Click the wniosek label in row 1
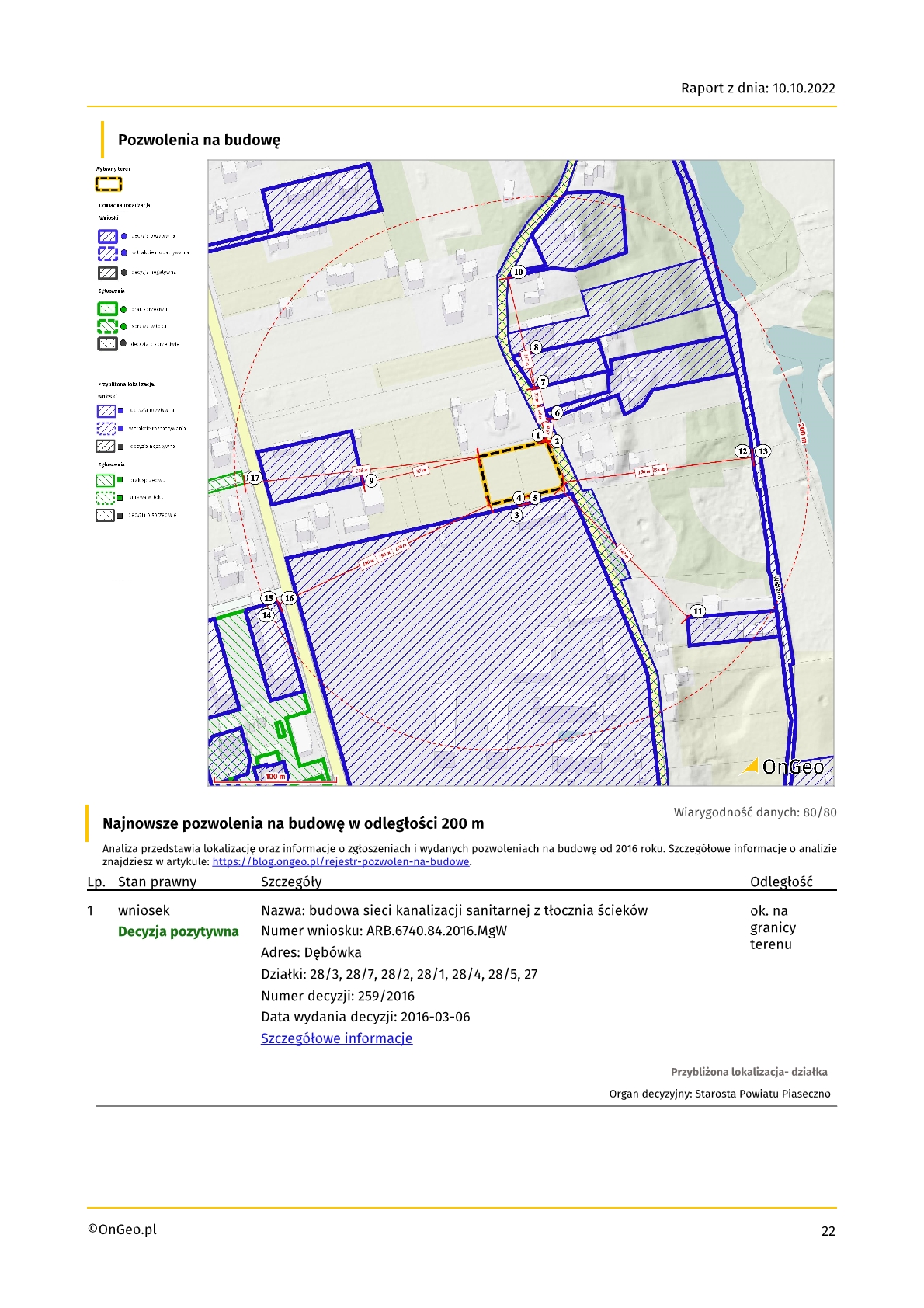Viewport: 924px width, 1308px height. (x=144, y=910)
